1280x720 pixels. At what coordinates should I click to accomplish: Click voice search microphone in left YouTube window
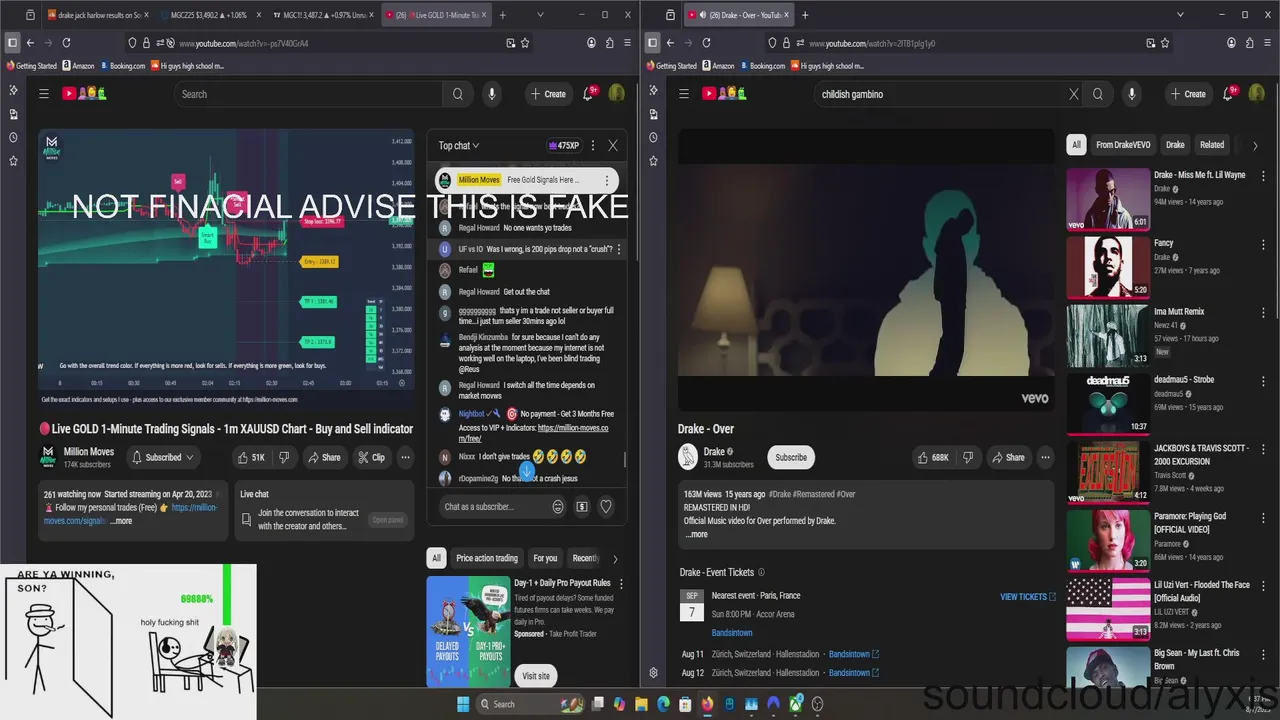click(x=491, y=94)
